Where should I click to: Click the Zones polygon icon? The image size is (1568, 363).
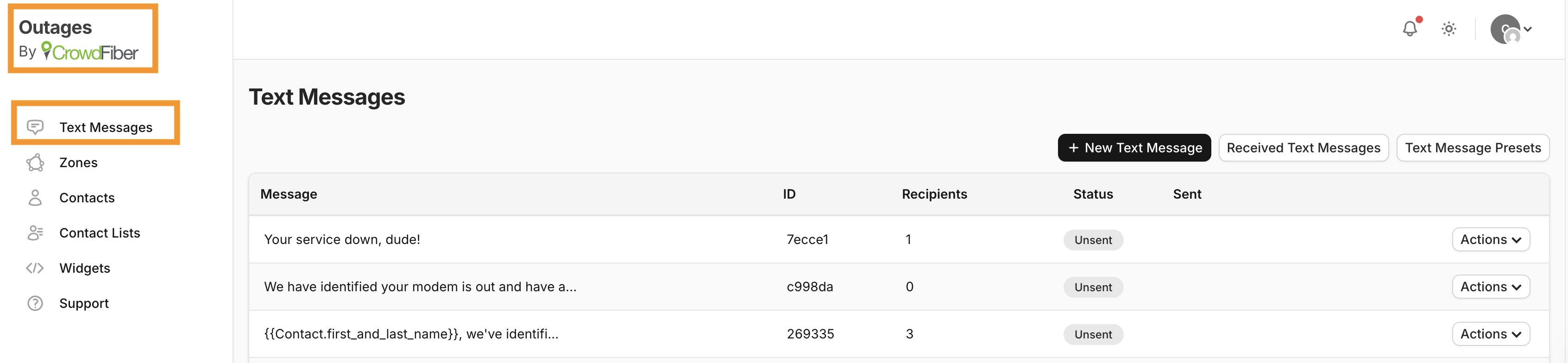(x=35, y=163)
